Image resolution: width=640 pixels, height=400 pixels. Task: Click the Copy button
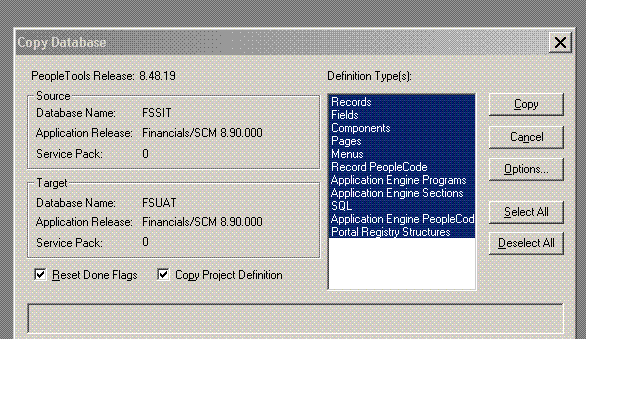pyautogui.click(x=526, y=104)
